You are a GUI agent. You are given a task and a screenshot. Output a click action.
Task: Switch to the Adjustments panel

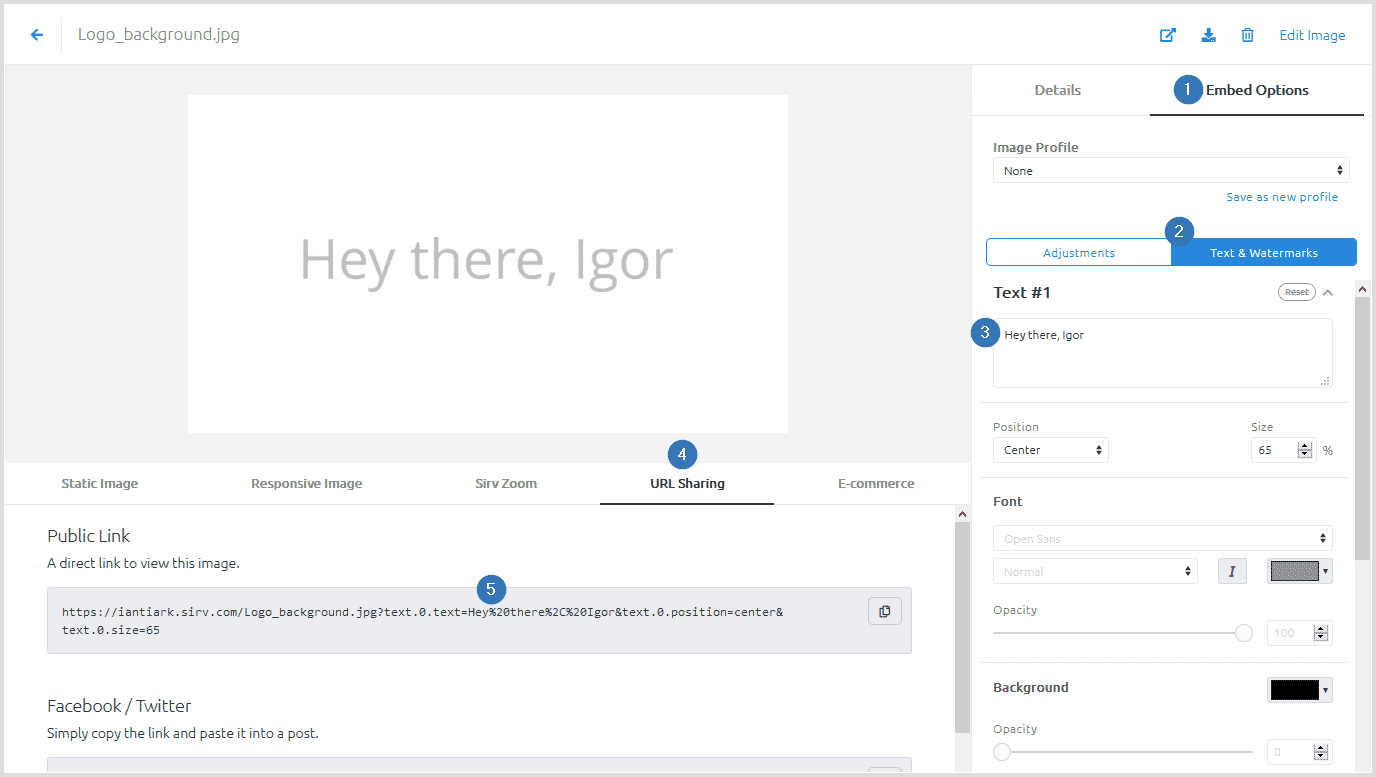(x=1079, y=252)
